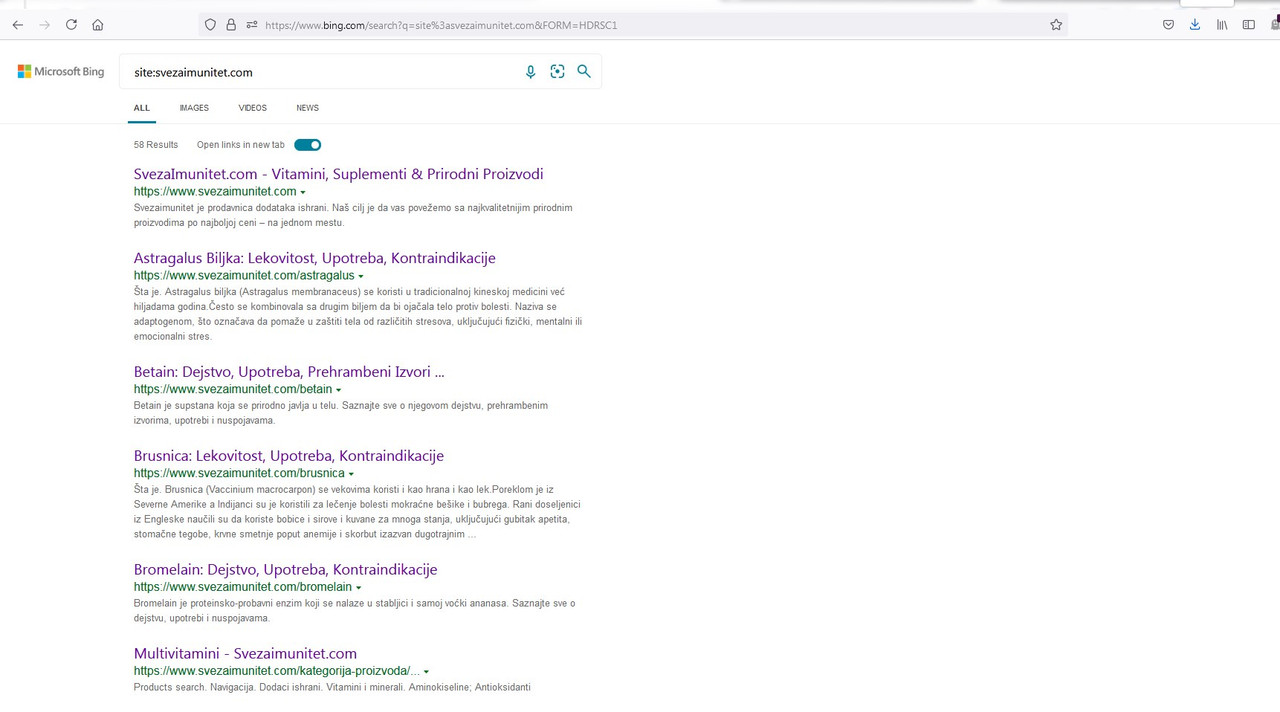This screenshot has height=712, width=1280.
Task: Switch to the IMAGES tab
Action: pos(194,108)
